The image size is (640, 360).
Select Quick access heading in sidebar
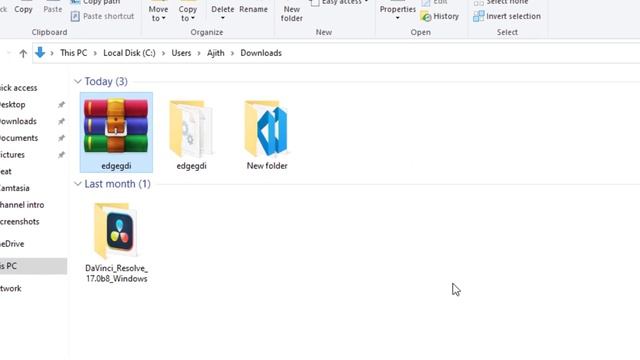18,88
